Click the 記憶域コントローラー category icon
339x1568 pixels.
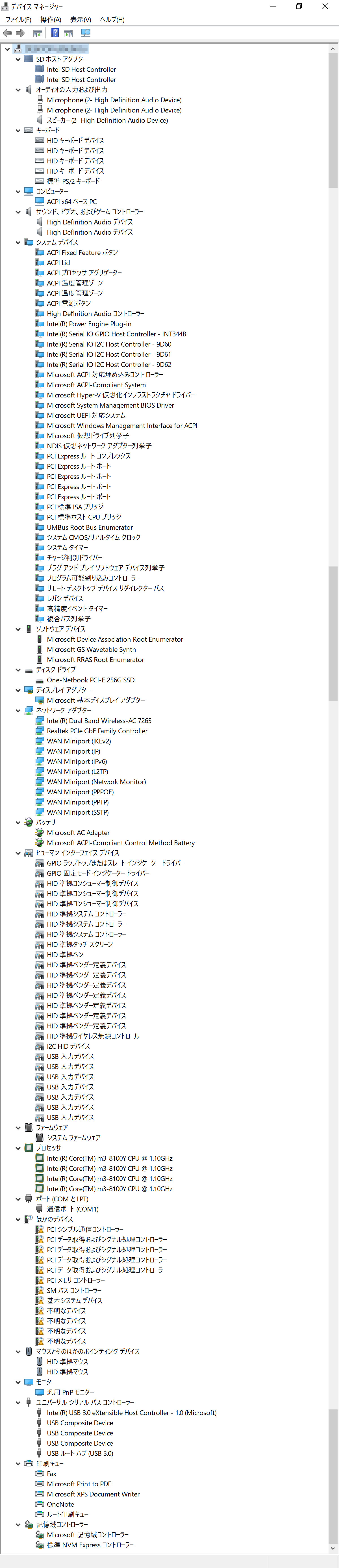click(x=29, y=1524)
